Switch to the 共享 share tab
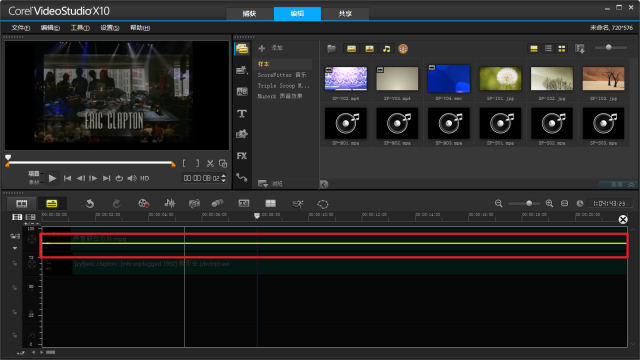The width and height of the screenshot is (640, 360). (345, 13)
